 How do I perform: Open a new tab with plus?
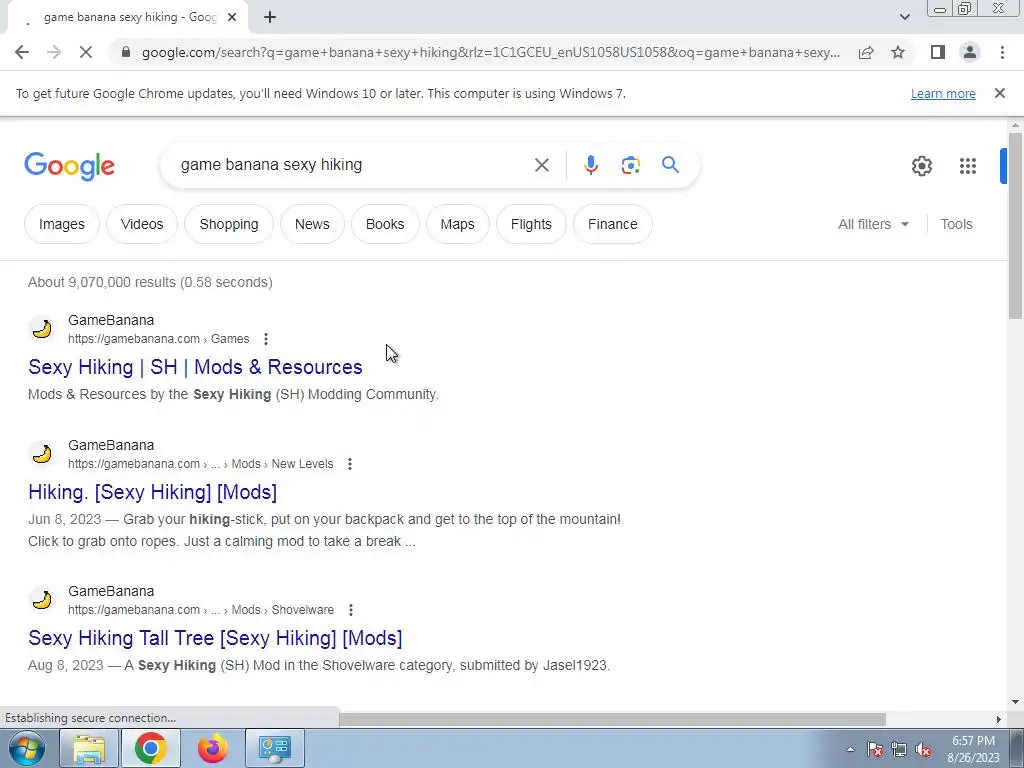click(270, 17)
